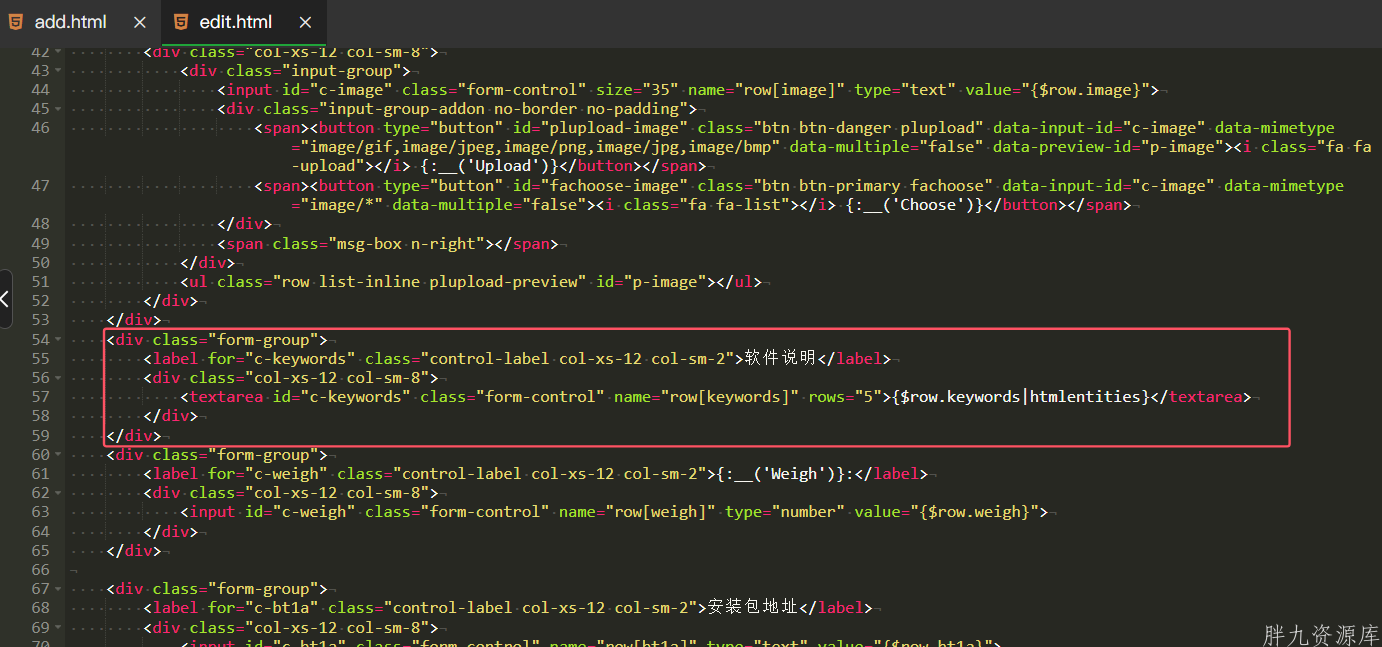Viewport: 1382px width, 647px height.
Task: Click the HTML5 icon on edit.html tab
Action: coord(181,22)
